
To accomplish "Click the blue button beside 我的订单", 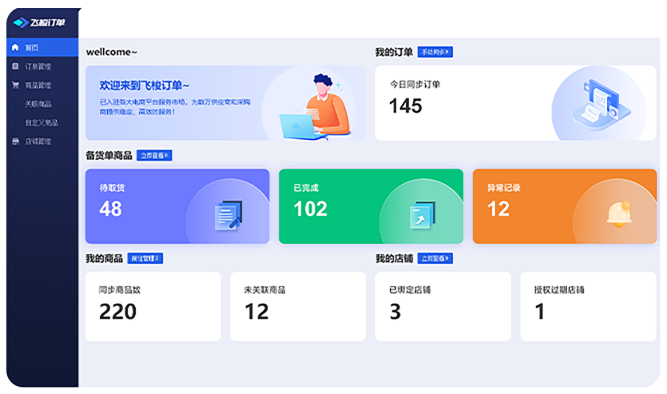I will (x=435, y=52).
